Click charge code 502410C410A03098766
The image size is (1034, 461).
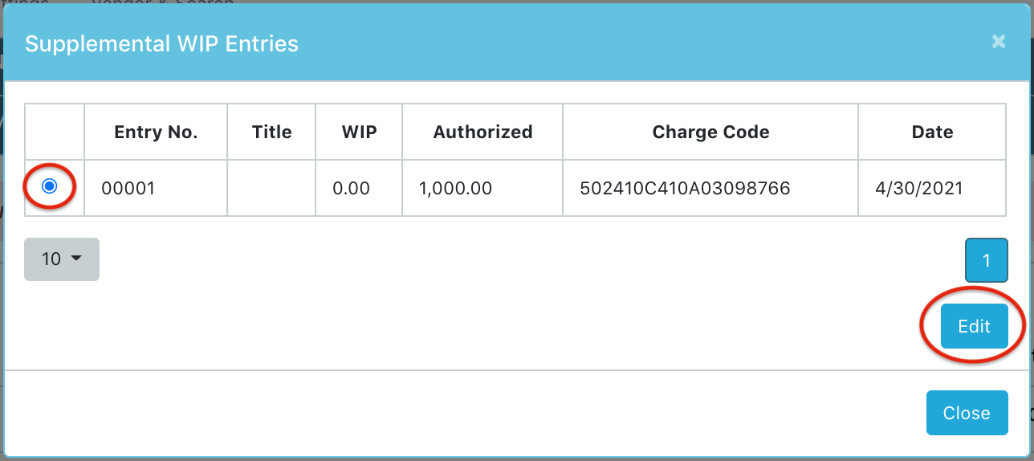pos(685,189)
